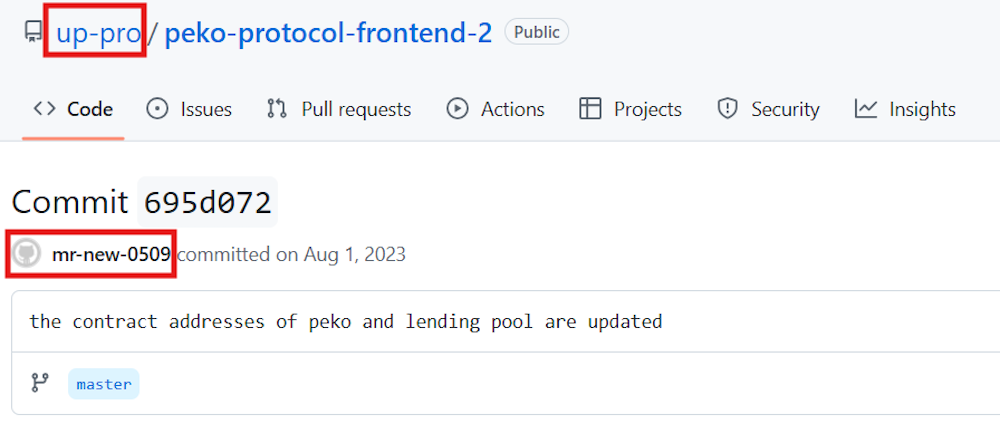Click the Projects table icon
The width and height of the screenshot is (1000, 424).
tap(590, 109)
